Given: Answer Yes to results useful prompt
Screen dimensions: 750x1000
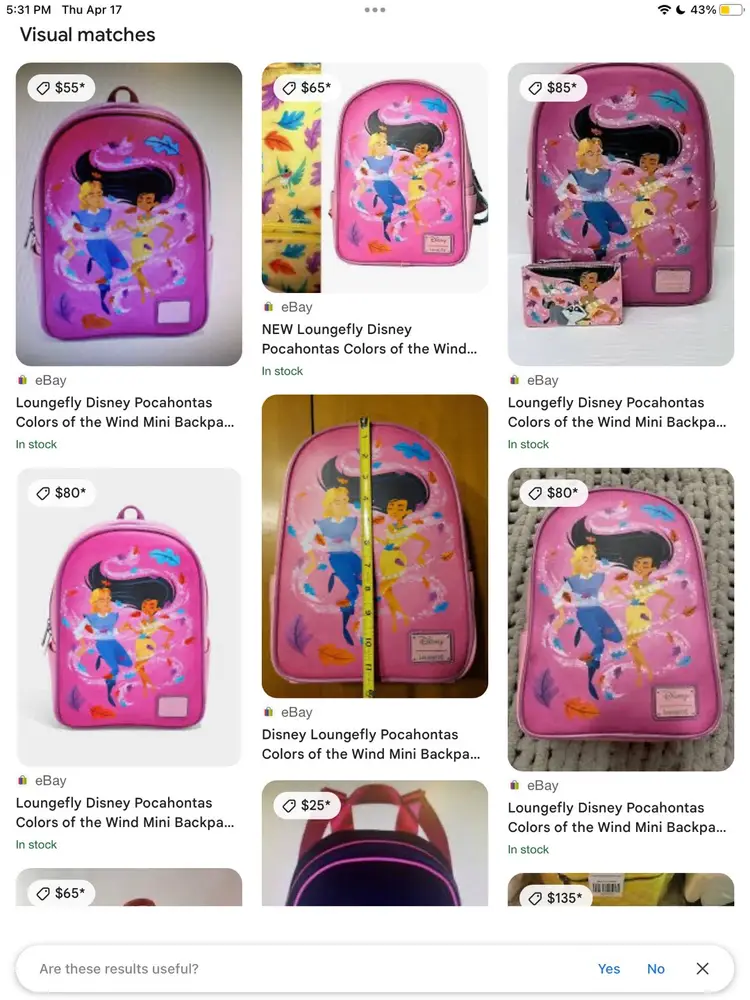Looking at the screenshot, I should point(608,969).
